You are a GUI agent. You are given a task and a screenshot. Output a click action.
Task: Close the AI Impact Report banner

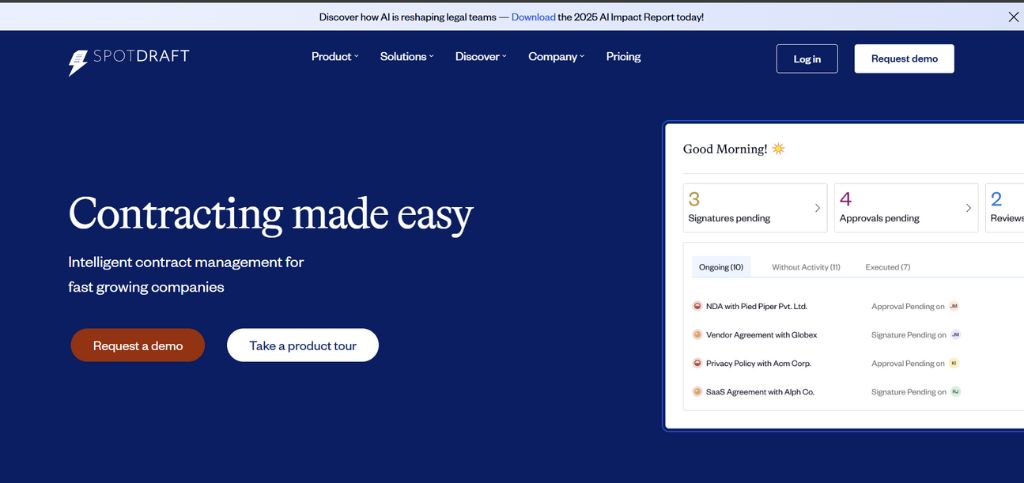click(x=1013, y=17)
